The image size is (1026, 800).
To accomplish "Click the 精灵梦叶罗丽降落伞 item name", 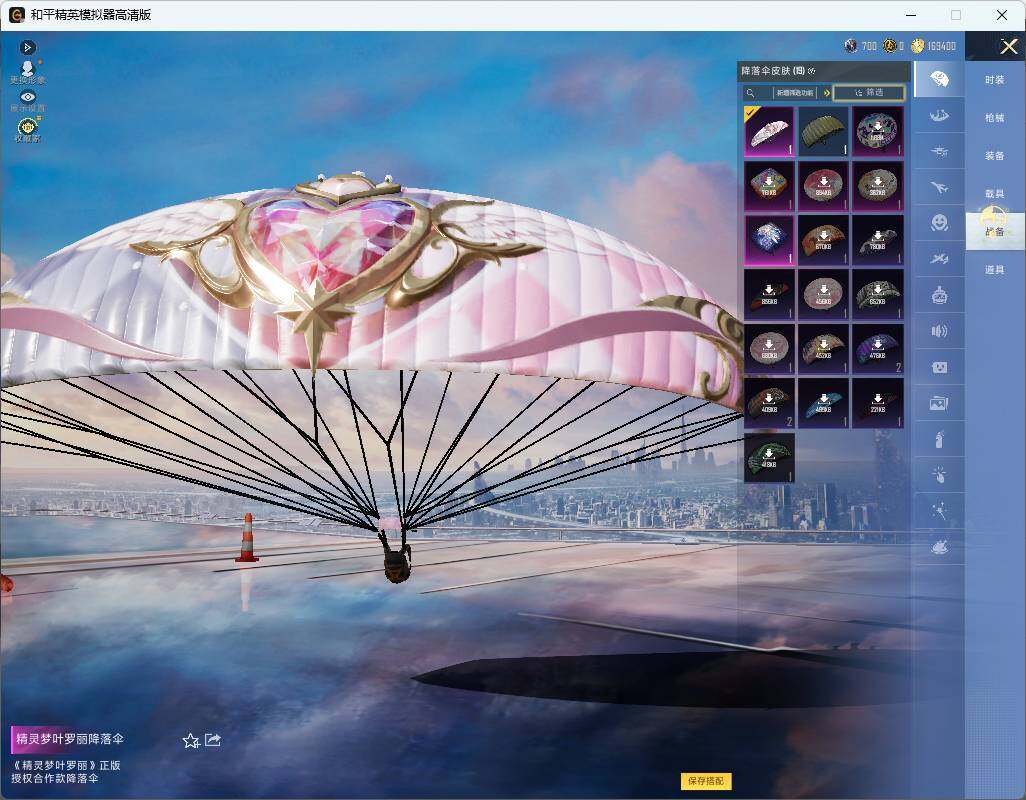I will (70, 739).
